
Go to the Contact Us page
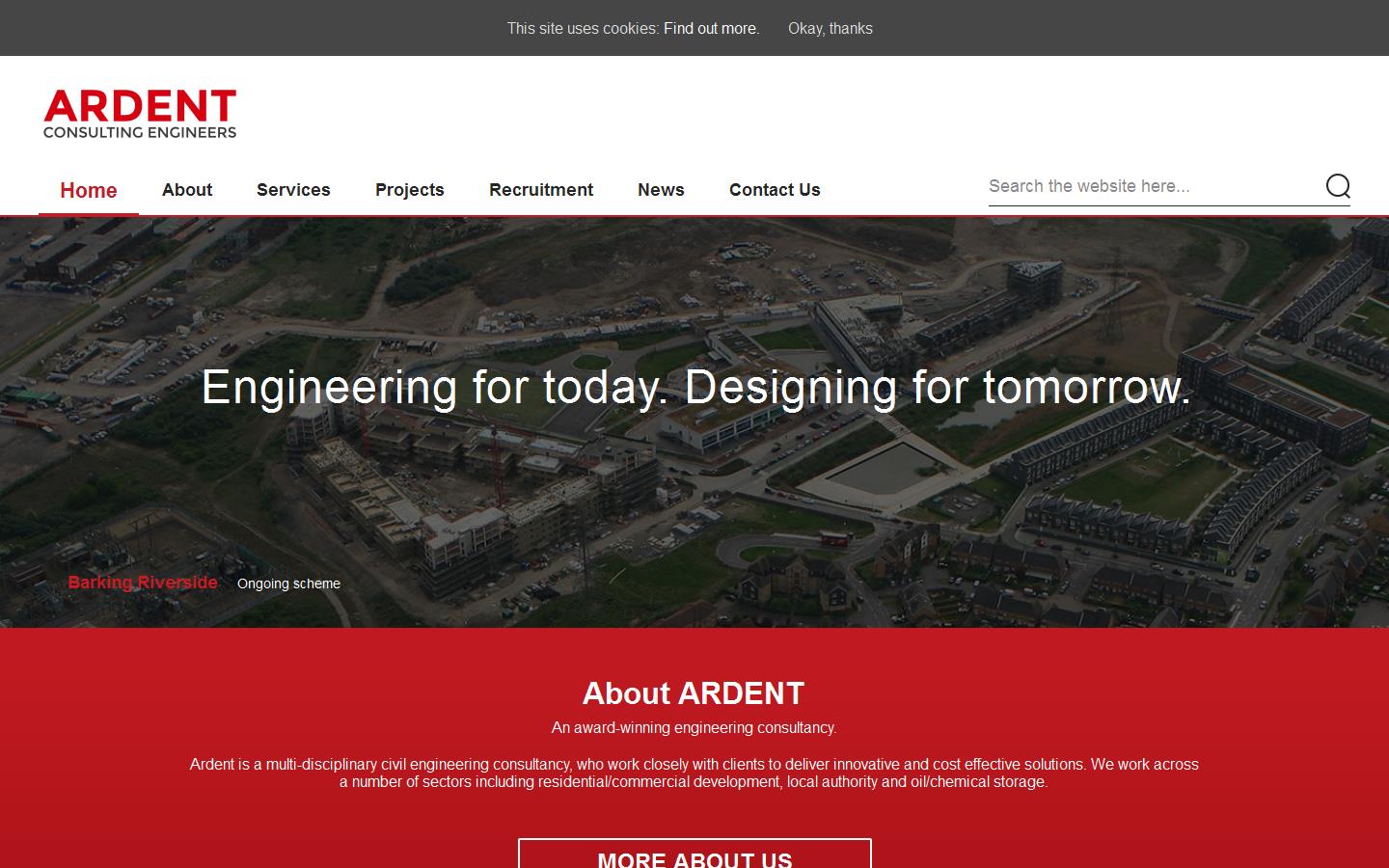[775, 190]
